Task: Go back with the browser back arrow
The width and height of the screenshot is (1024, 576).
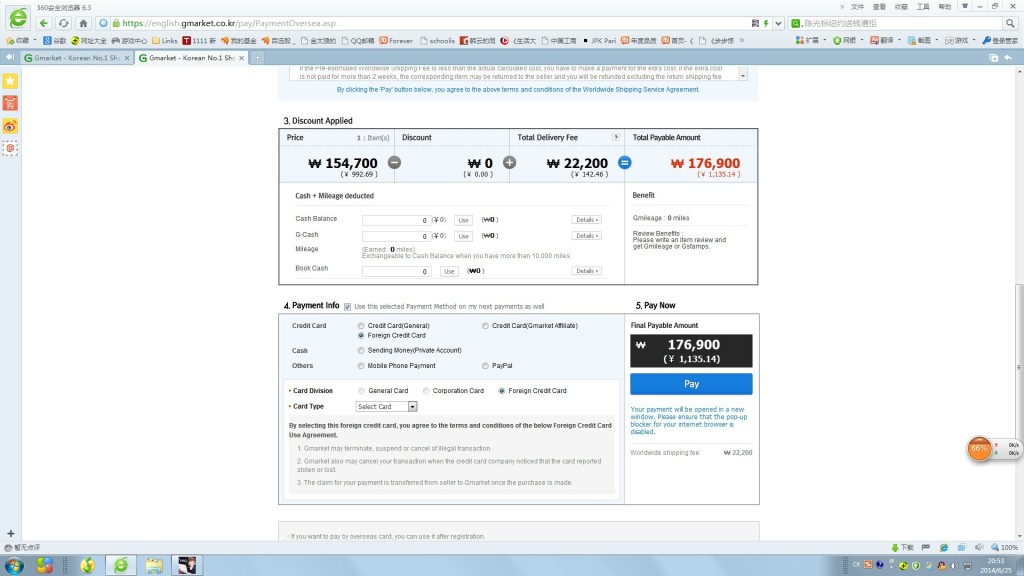Action: click(x=44, y=23)
